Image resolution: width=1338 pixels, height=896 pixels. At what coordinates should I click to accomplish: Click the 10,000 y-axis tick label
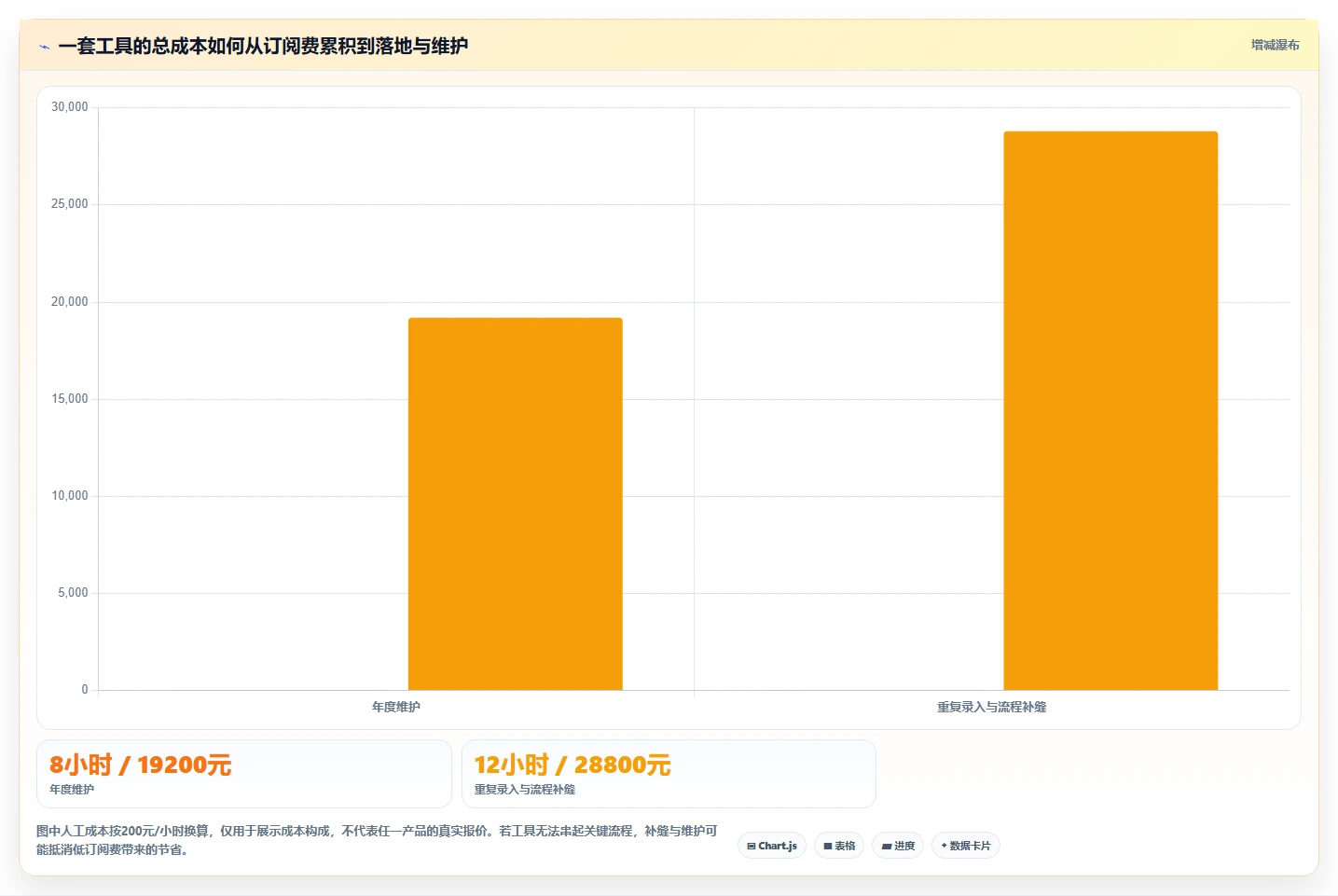pyautogui.click(x=70, y=496)
